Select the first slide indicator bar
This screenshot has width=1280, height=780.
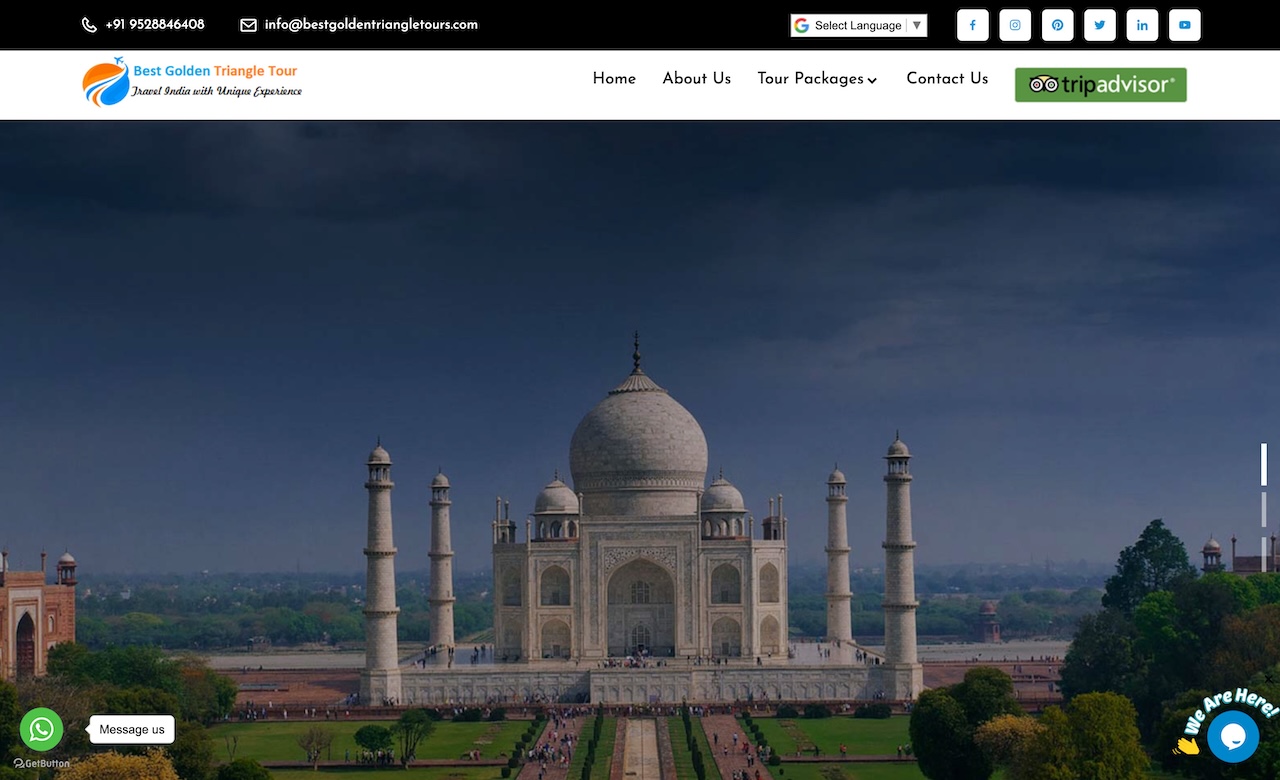[x=1264, y=465]
